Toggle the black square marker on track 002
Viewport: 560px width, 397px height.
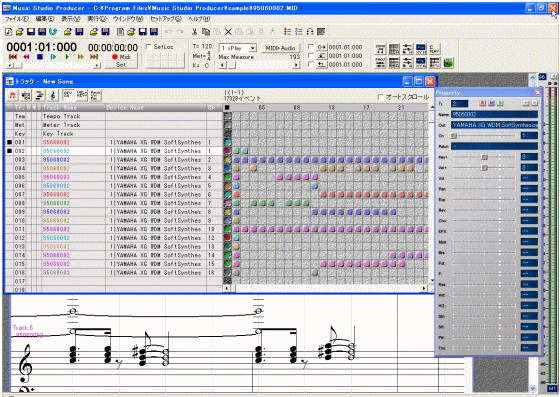click(x=10, y=151)
